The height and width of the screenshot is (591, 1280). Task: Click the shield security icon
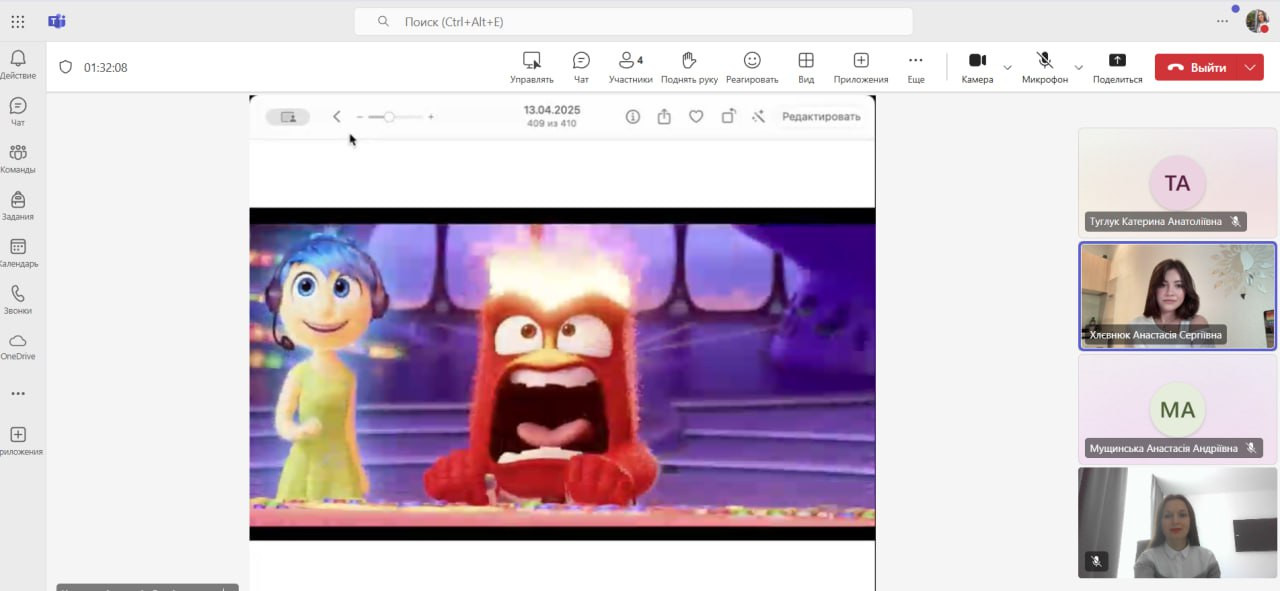pyautogui.click(x=66, y=67)
